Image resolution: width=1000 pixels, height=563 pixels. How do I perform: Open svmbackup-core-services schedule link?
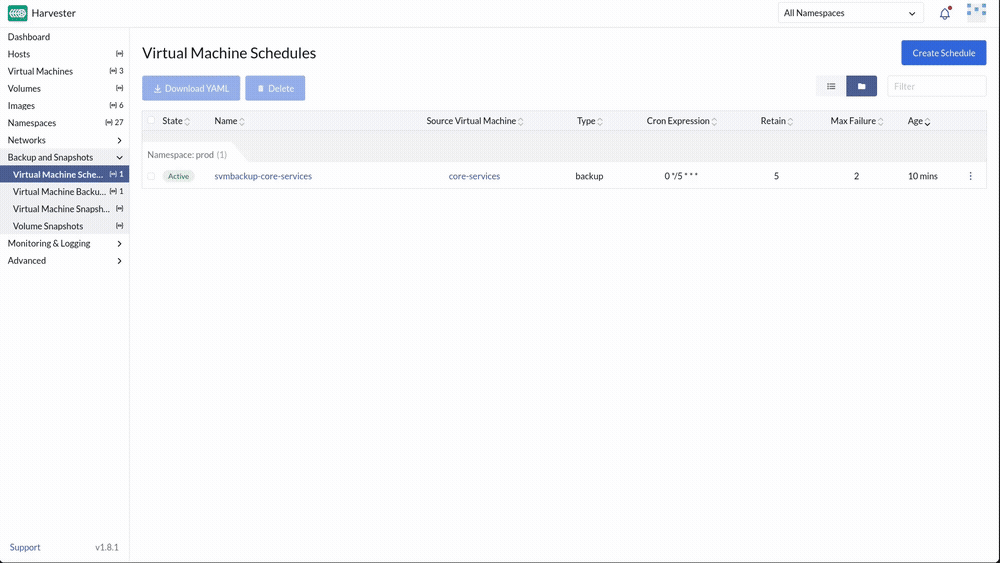click(263, 176)
